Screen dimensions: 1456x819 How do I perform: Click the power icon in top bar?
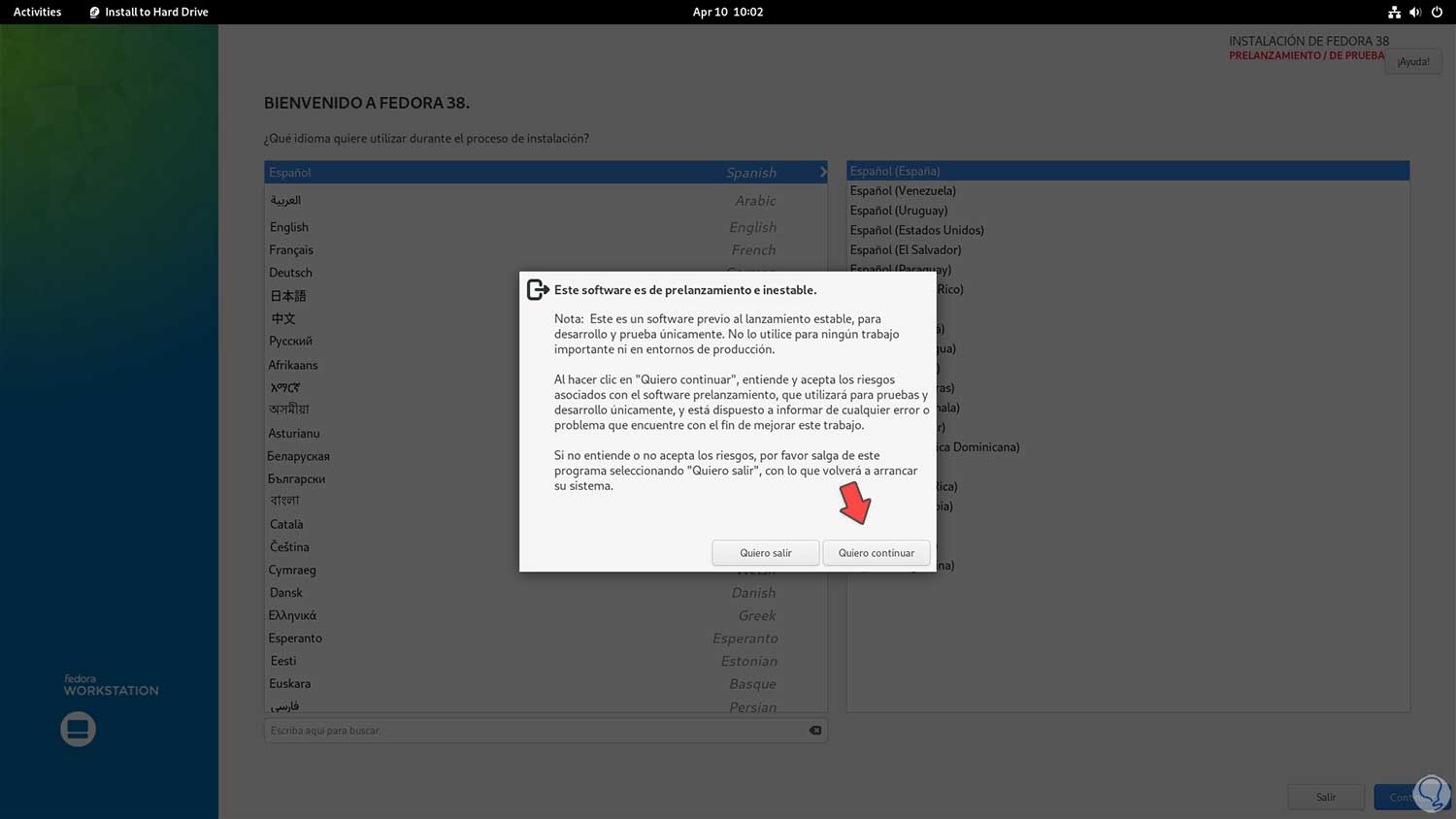tap(1437, 12)
